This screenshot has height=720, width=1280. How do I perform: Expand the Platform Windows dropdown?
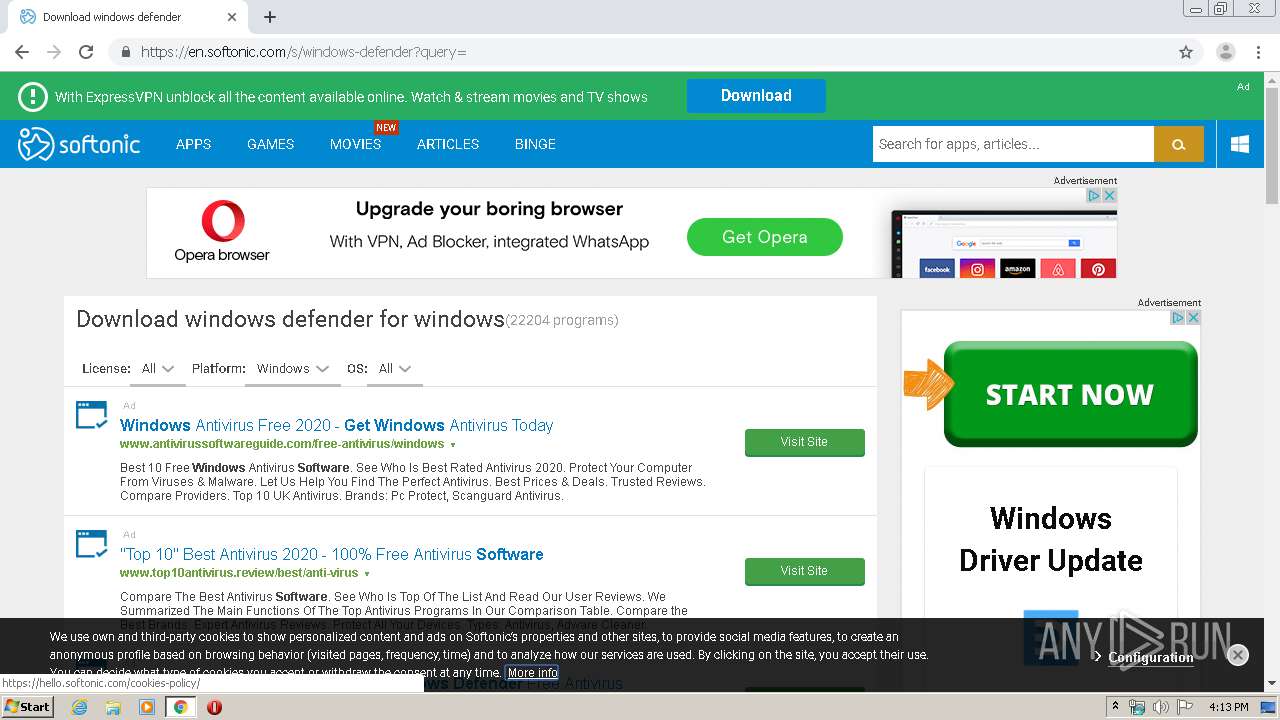pyautogui.click(x=293, y=369)
